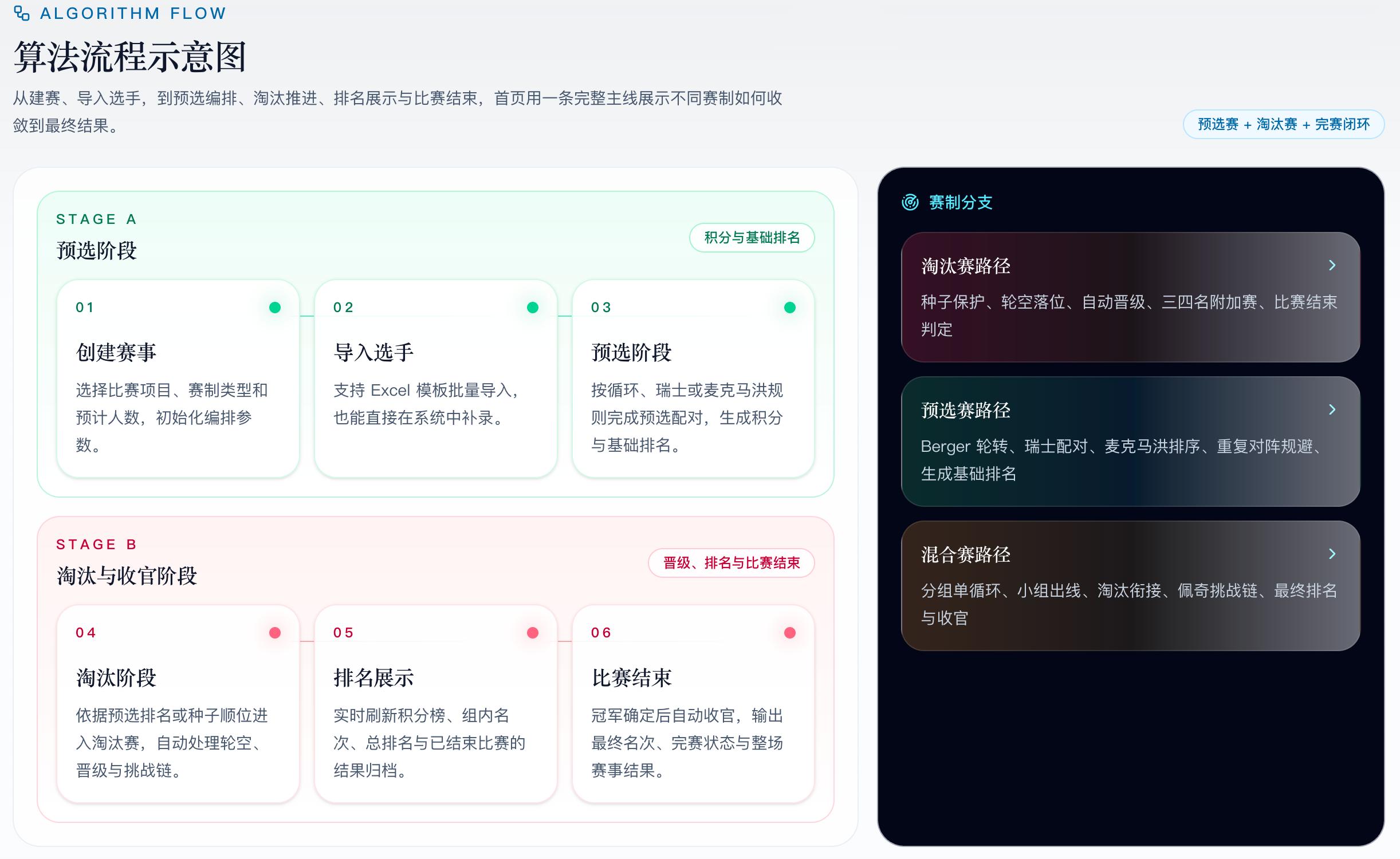Click the 算法流程示意图 heading
1400x859 pixels.
(x=130, y=57)
